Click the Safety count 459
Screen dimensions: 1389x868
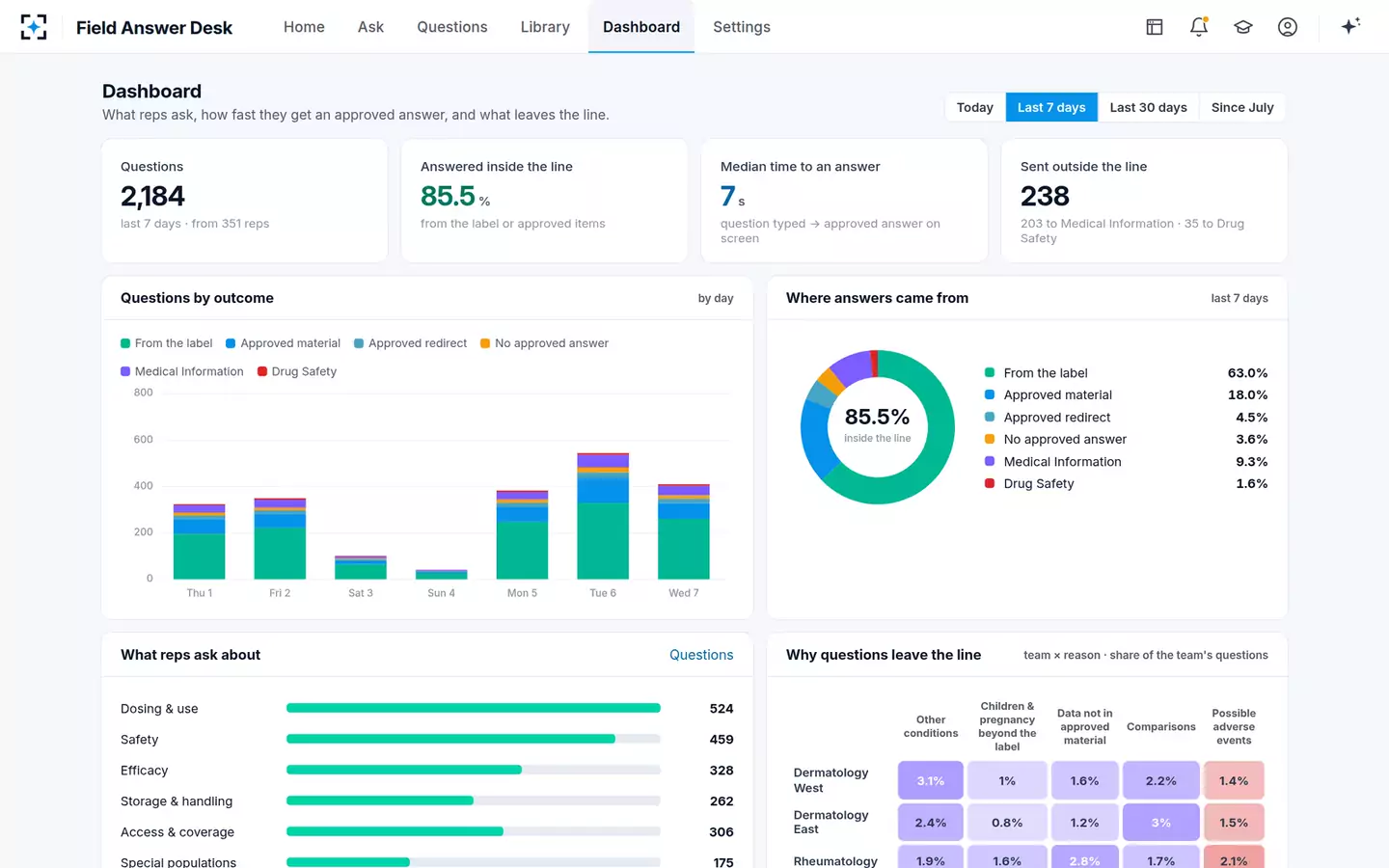722,740
